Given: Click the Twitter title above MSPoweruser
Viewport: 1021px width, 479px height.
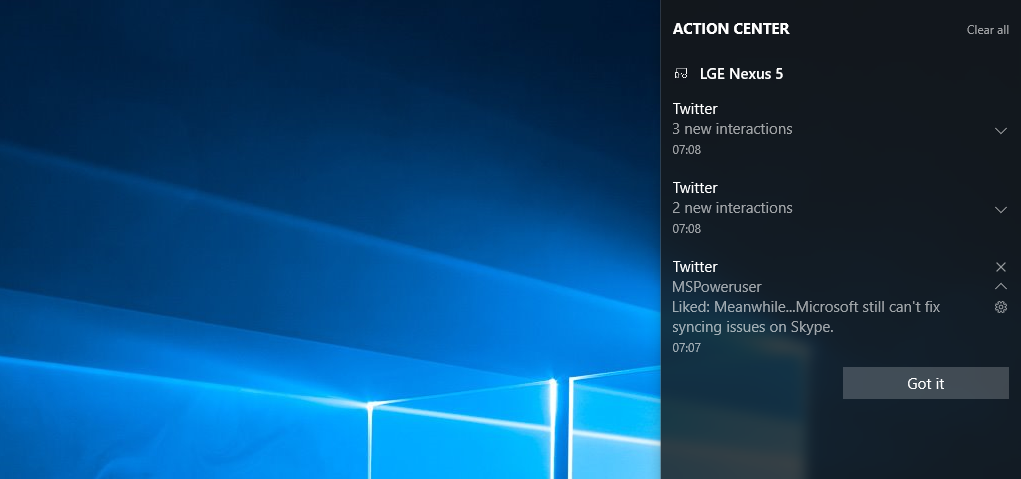Looking at the screenshot, I should 695,267.
